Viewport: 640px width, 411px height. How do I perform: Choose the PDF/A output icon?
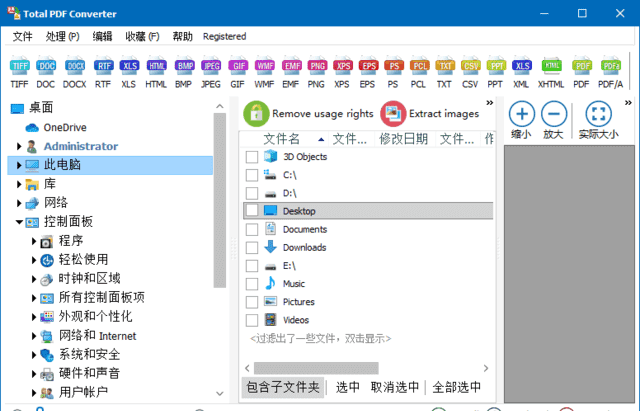611,66
